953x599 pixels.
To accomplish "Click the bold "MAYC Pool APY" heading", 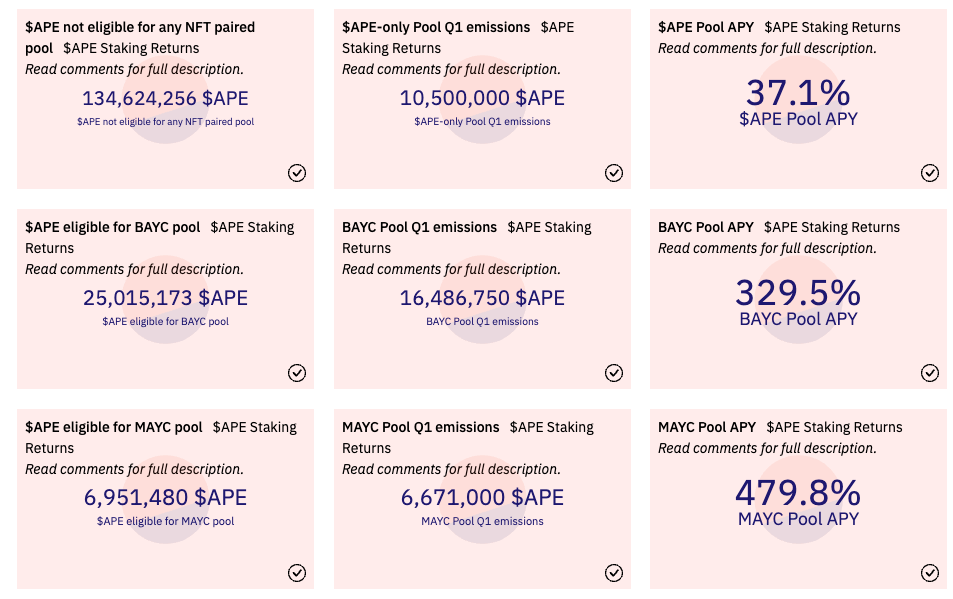I will (x=707, y=427).
